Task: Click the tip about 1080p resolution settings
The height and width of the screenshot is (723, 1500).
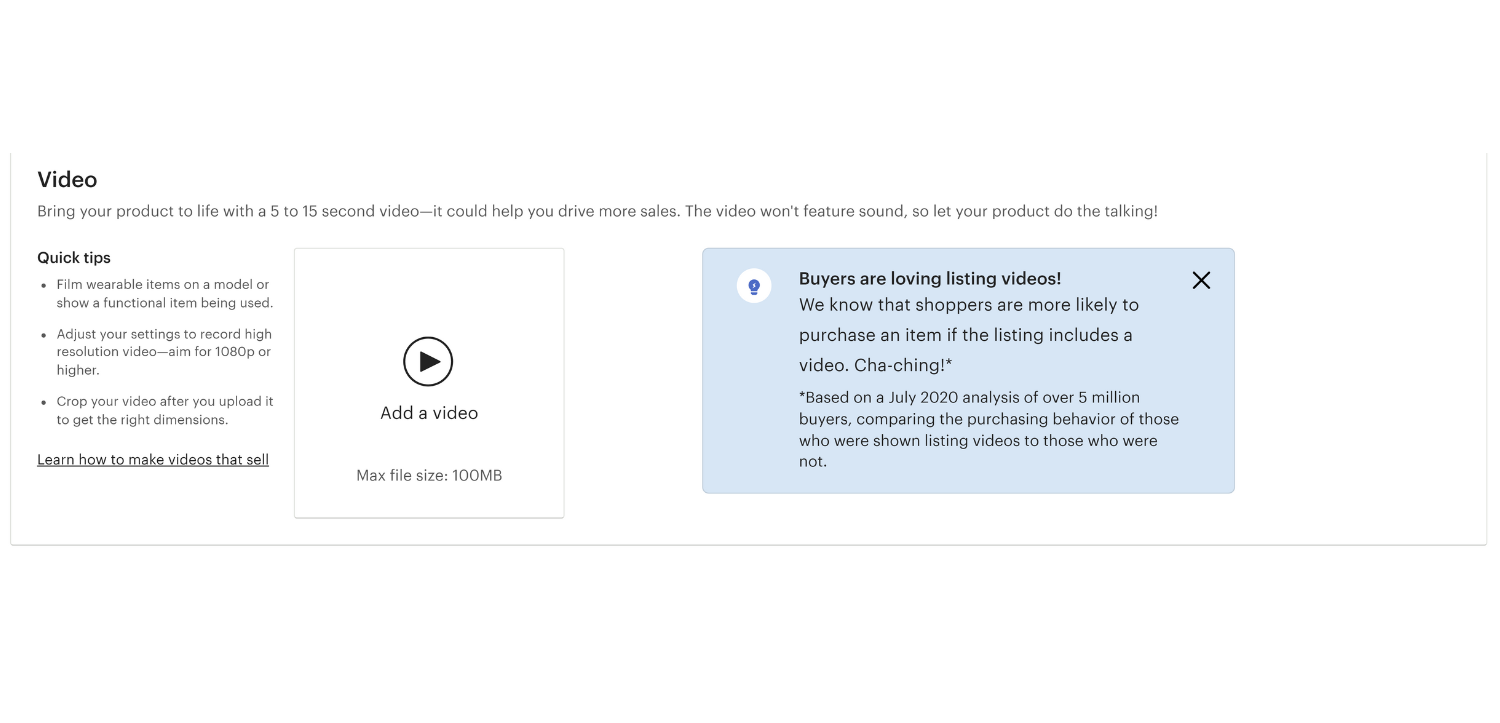Action: pos(164,352)
